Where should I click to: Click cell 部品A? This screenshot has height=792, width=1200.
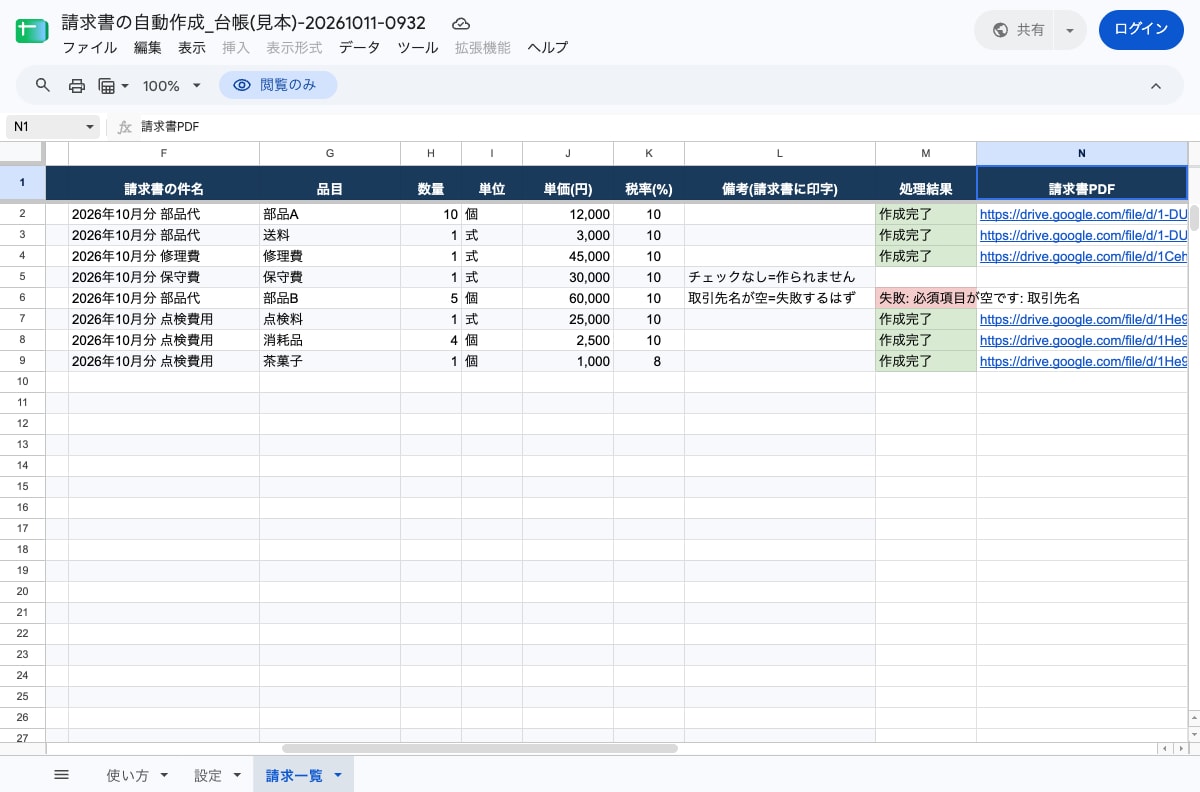[330, 214]
